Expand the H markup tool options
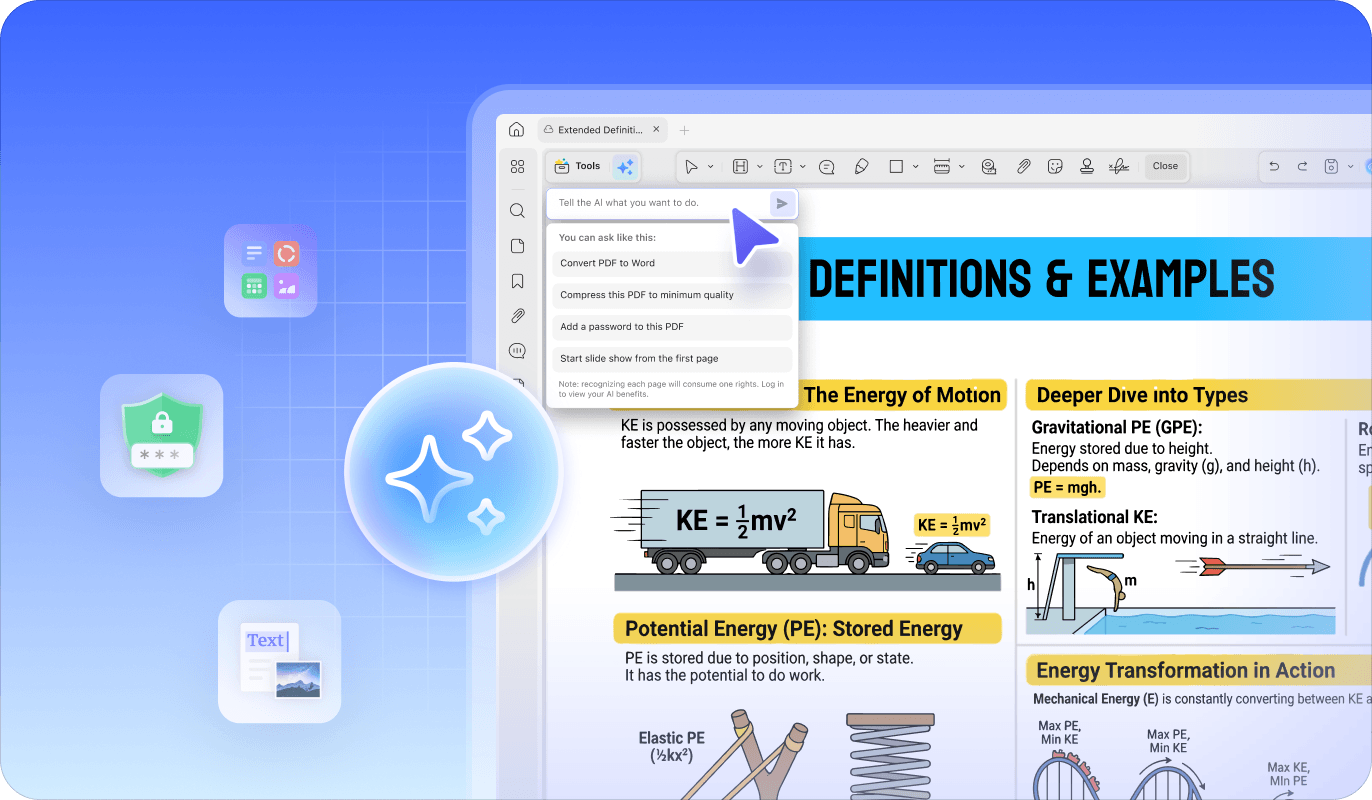This screenshot has height=800, width=1372. click(x=760, y=167)
